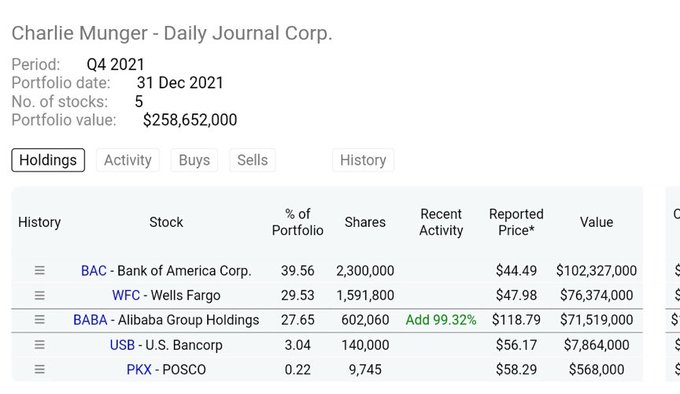Image resolution: width=680 pixels, height=394 pixels.
Task: Open history icon for Alibaba row
Action: 39,320
